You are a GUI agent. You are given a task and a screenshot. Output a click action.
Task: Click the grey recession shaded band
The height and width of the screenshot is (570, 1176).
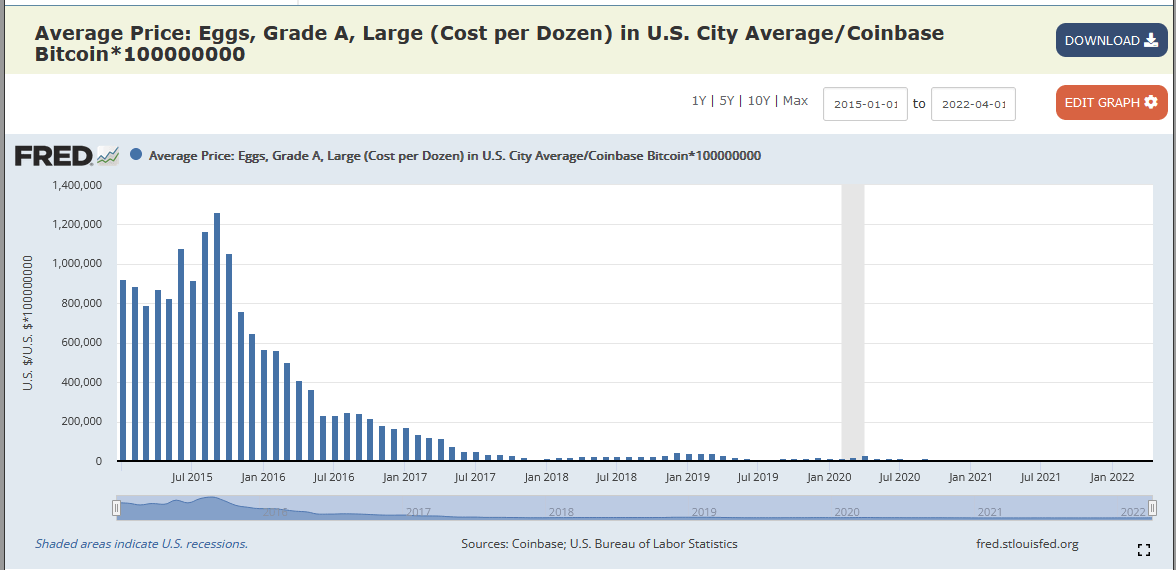click(x=853, y=322)
